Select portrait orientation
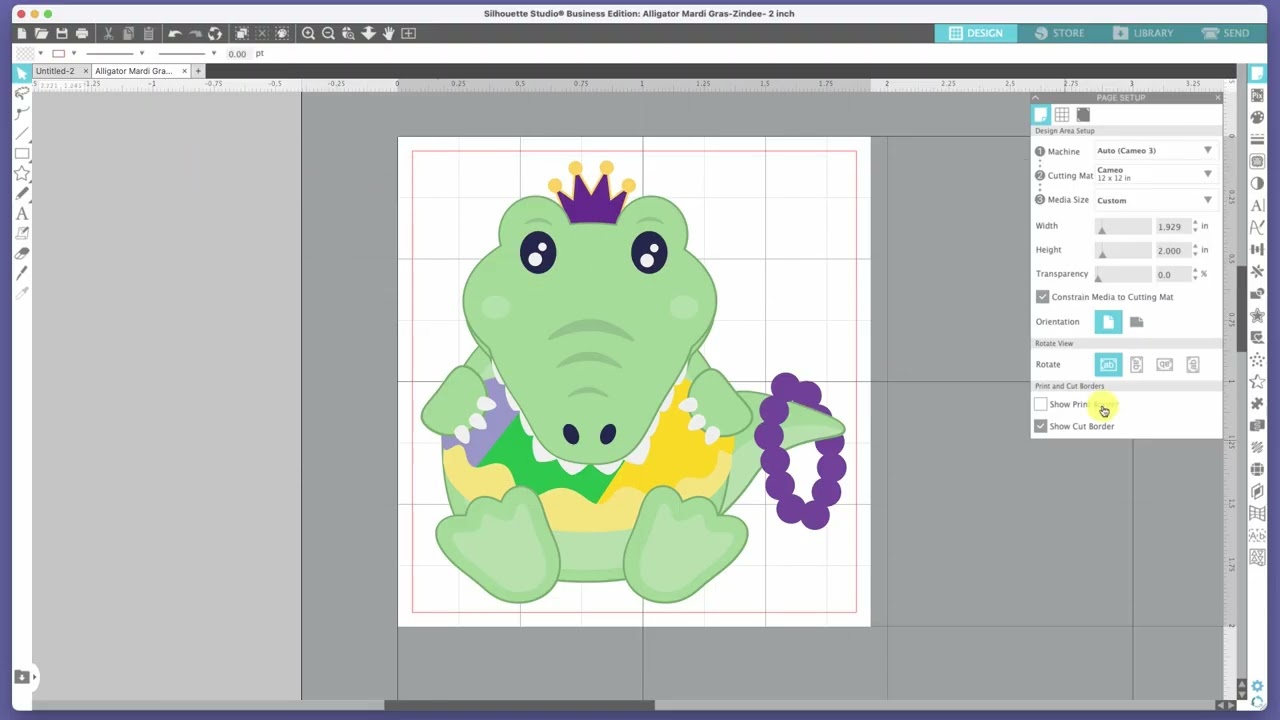 1108,322
